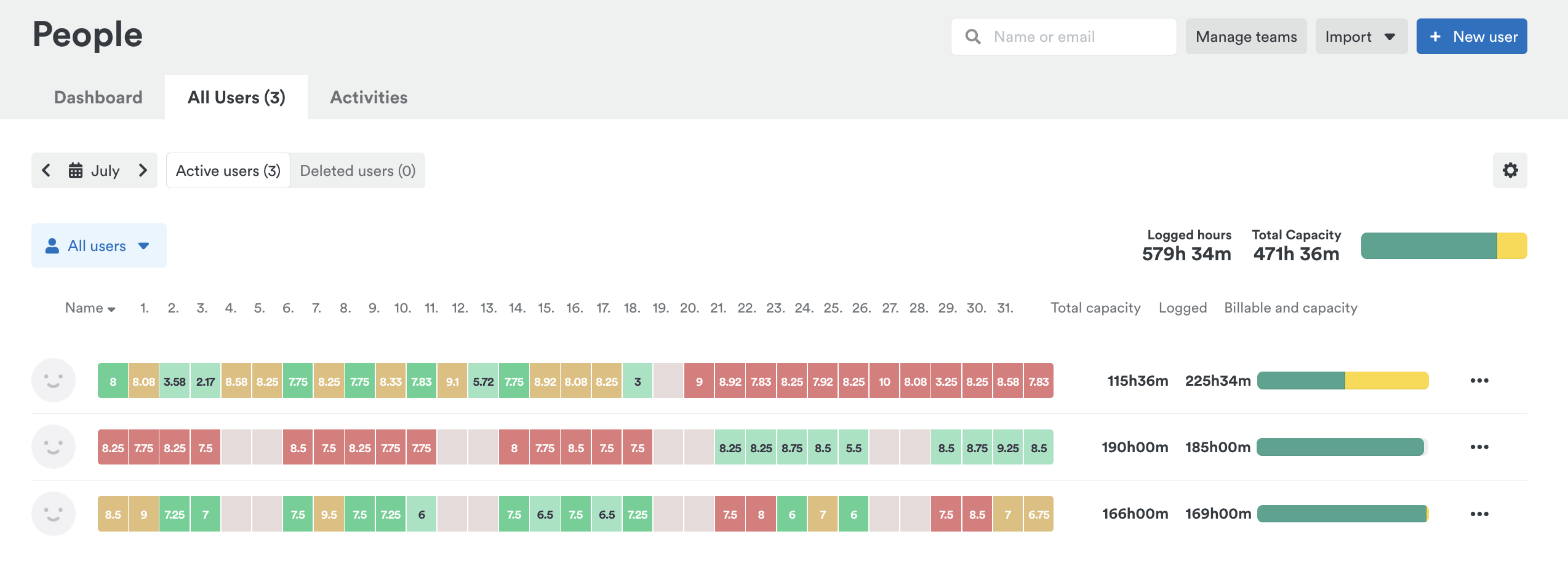Viewport: 1568px width, 582px height.
Task: Switch to the Dashboard tab
Action: pos(98,97)
